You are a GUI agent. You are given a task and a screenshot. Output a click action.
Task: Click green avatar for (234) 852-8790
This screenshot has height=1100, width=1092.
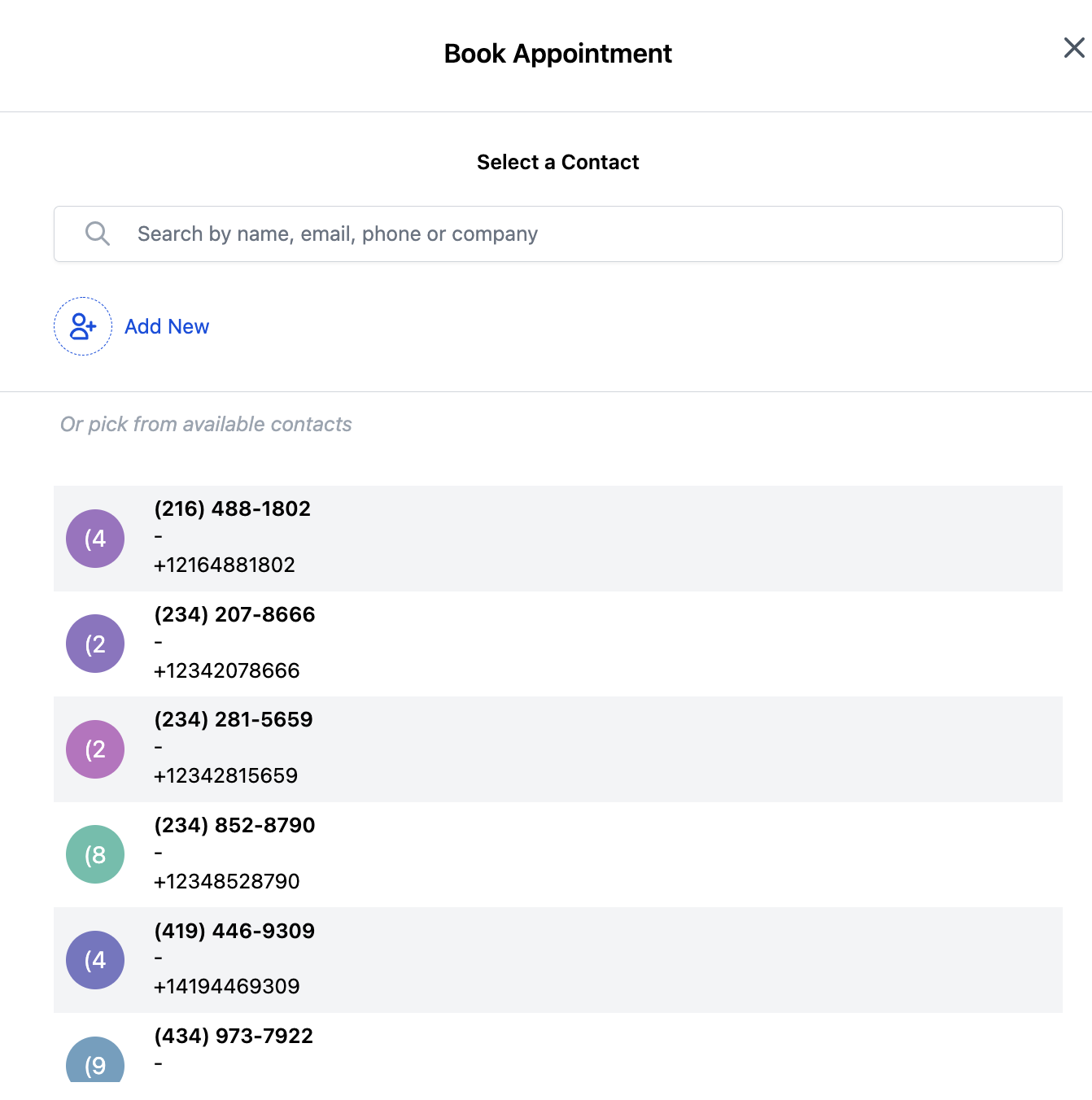[95, 854]
